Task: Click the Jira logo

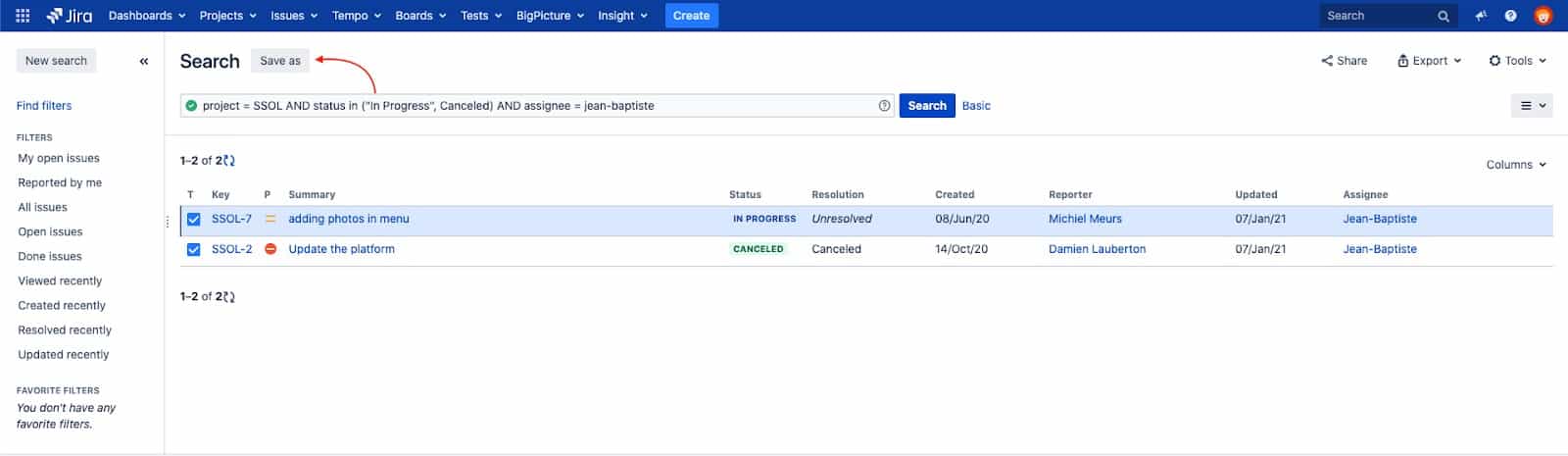Action: click(69, 16)
